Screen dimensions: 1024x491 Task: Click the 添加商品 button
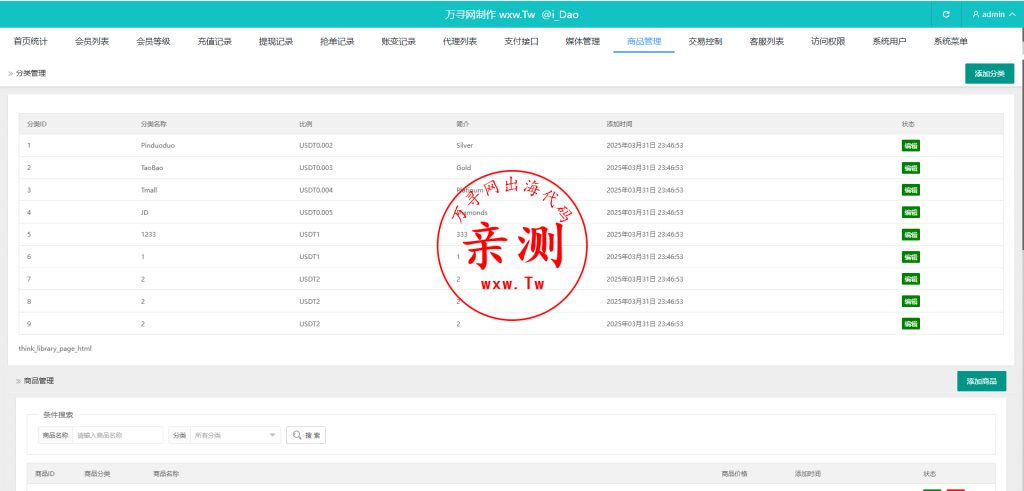point(982,381)
